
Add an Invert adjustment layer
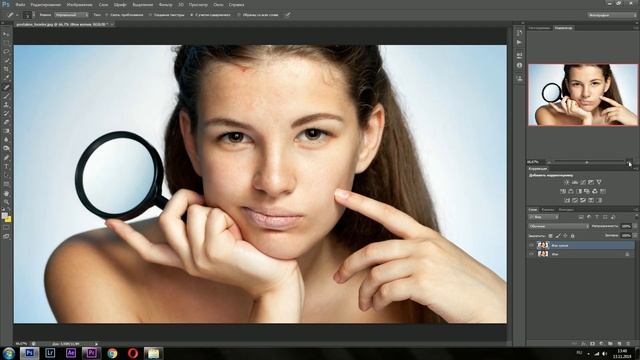click(567, 200)
